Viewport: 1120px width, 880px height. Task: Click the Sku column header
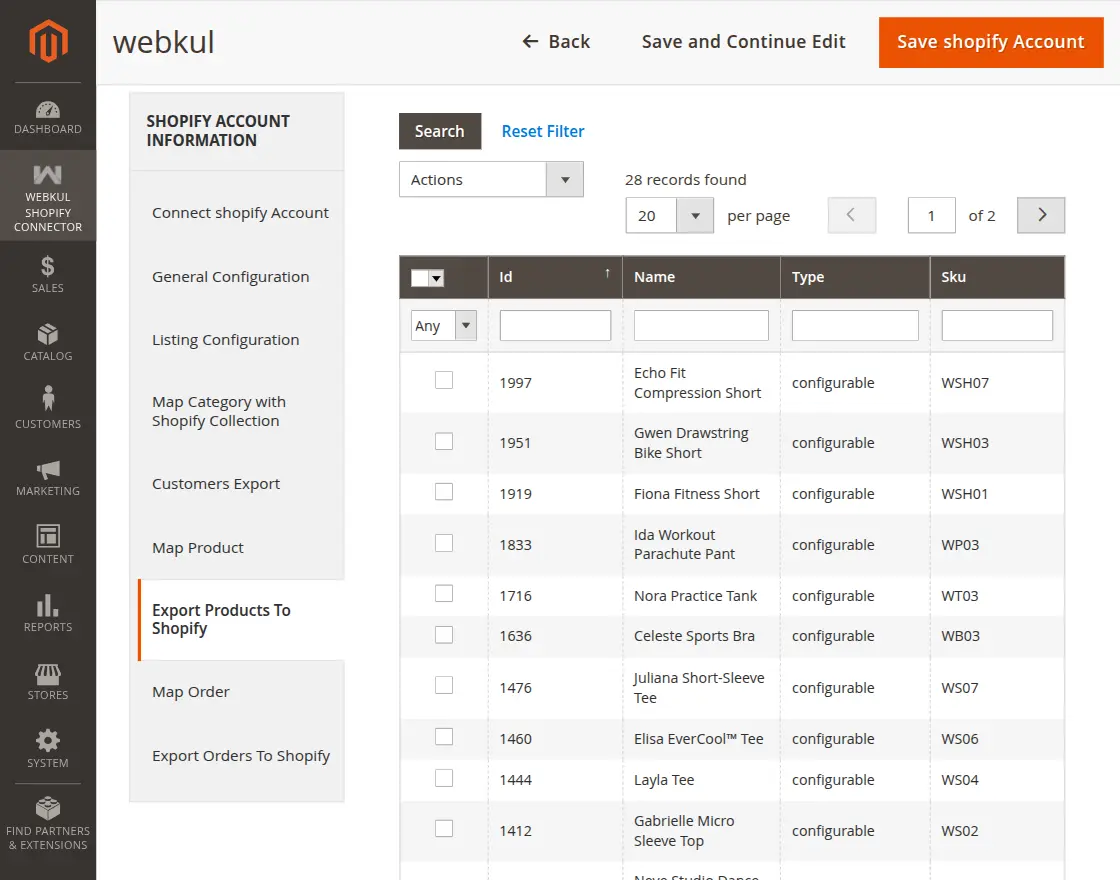tap(997, 277)
